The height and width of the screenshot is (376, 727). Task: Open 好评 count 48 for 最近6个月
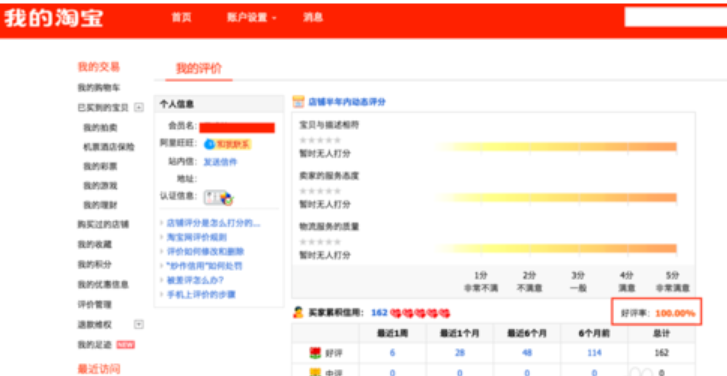pos(527,353)
